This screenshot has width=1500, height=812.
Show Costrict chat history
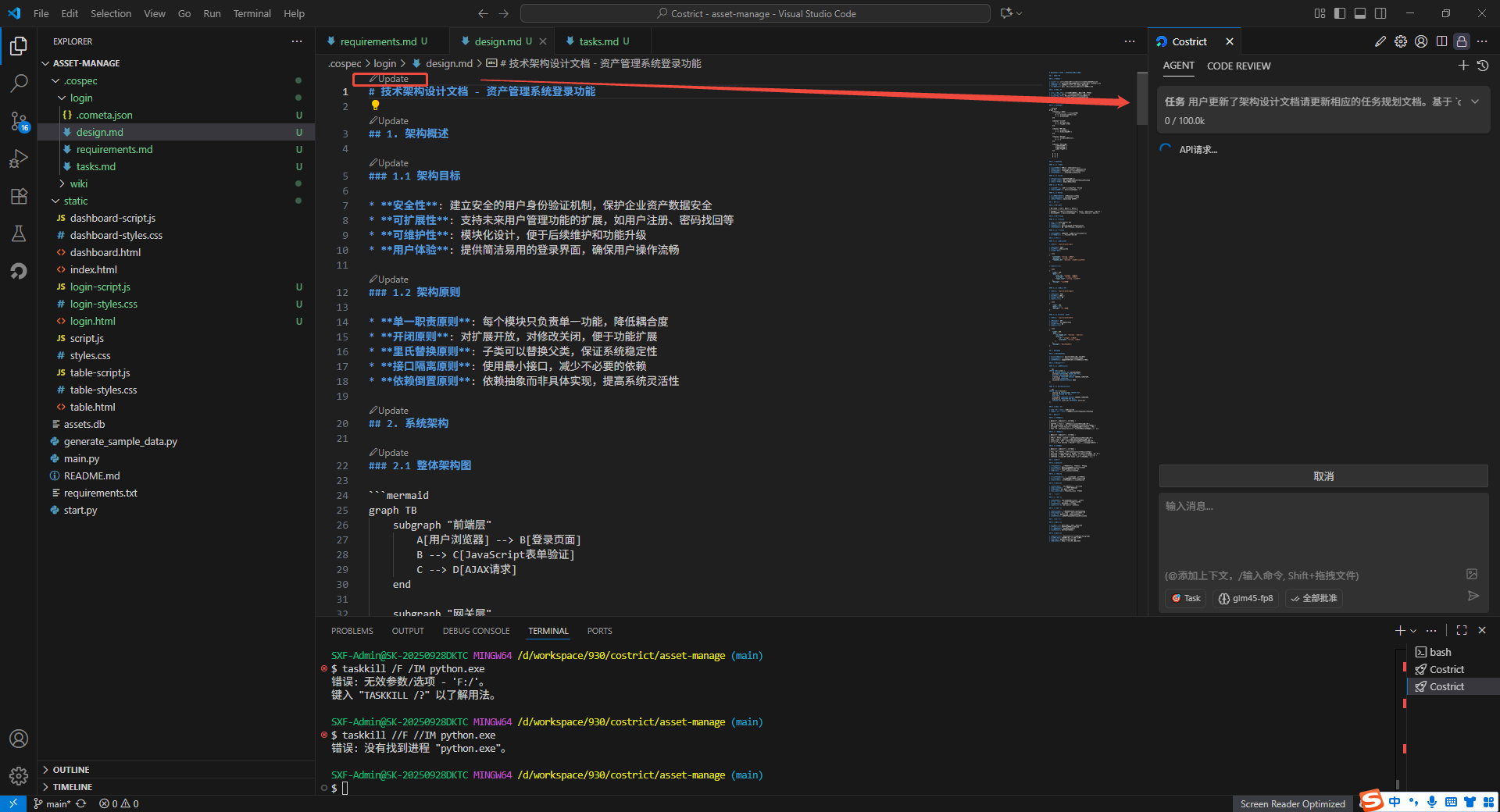pos(1483,66)
